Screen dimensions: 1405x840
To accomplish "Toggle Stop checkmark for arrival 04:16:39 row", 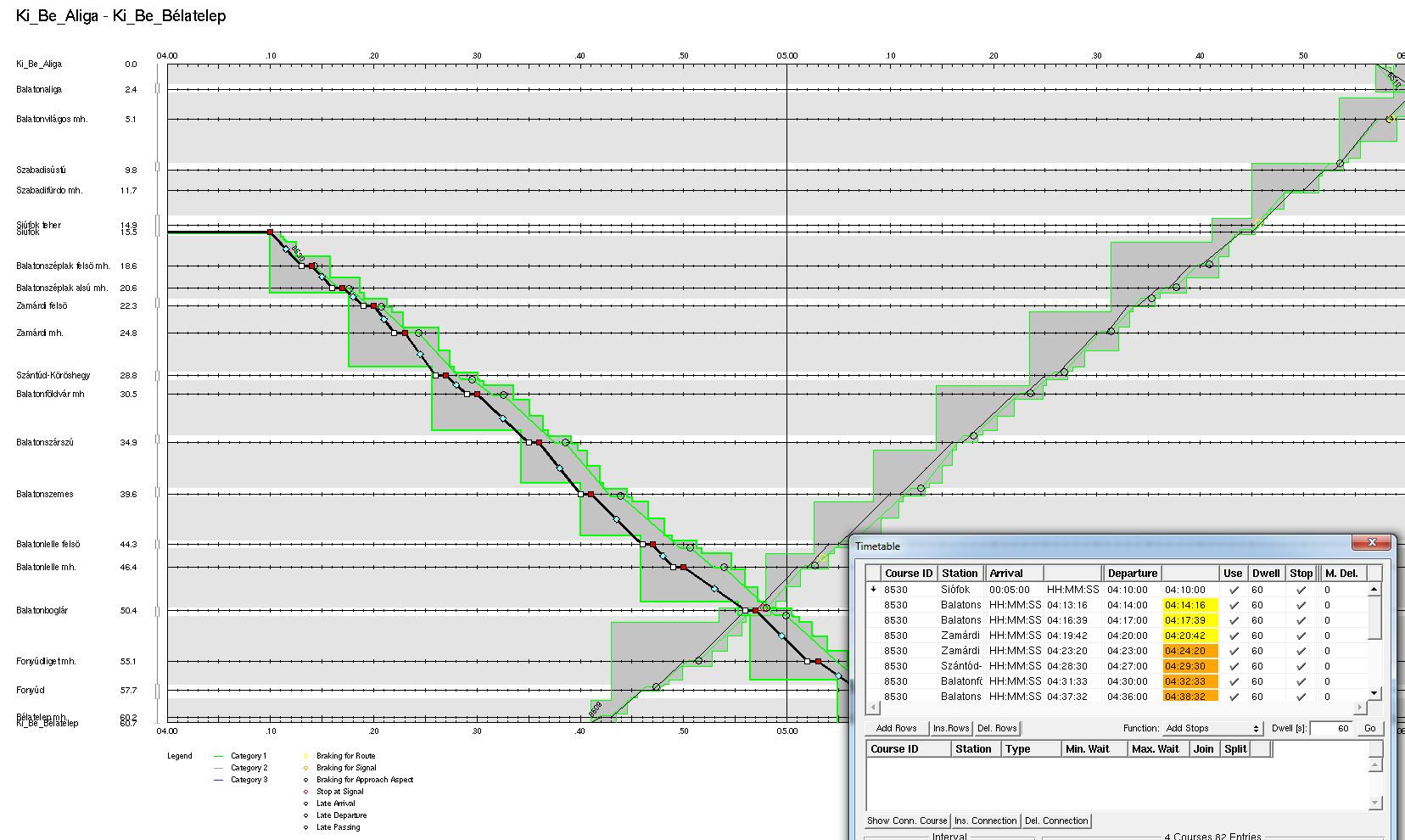I will point(1301,620).
